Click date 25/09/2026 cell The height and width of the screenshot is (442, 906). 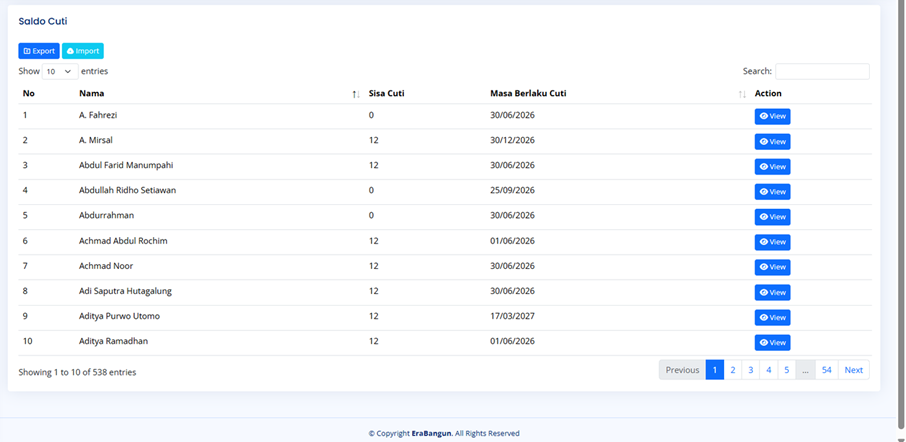click(513, 190)
